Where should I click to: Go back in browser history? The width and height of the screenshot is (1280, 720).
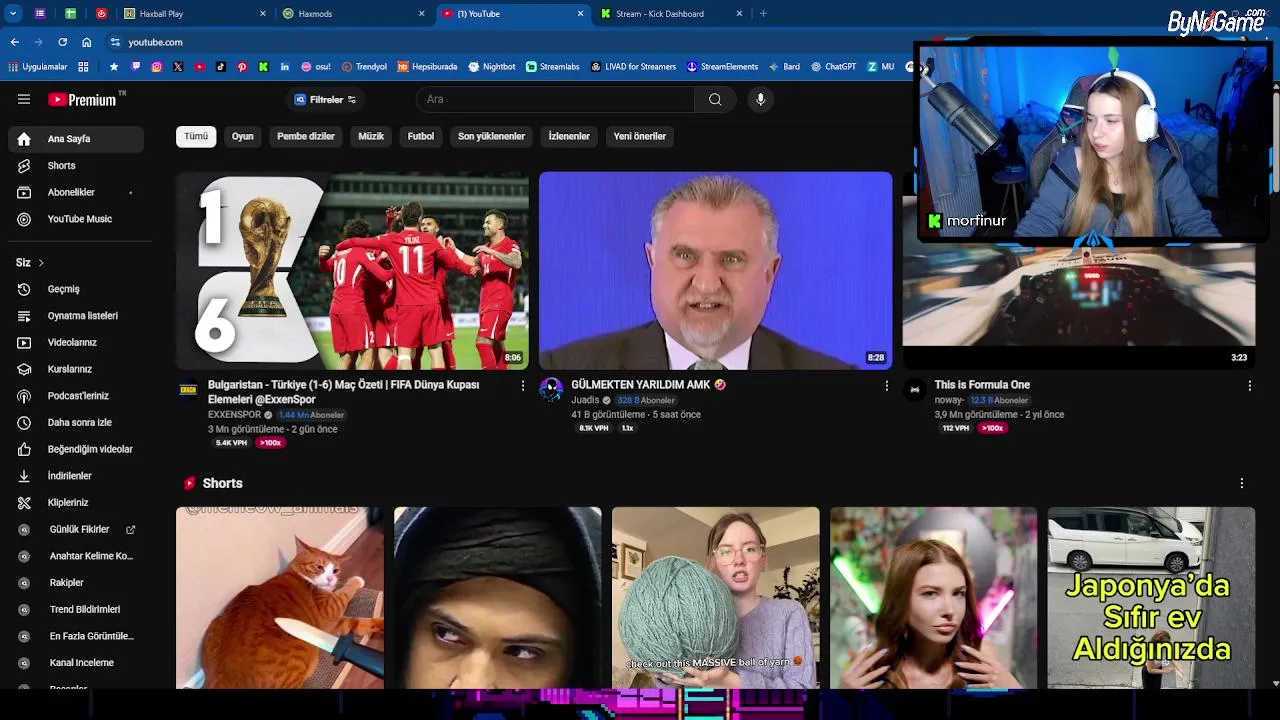click(x=14, y=42)
